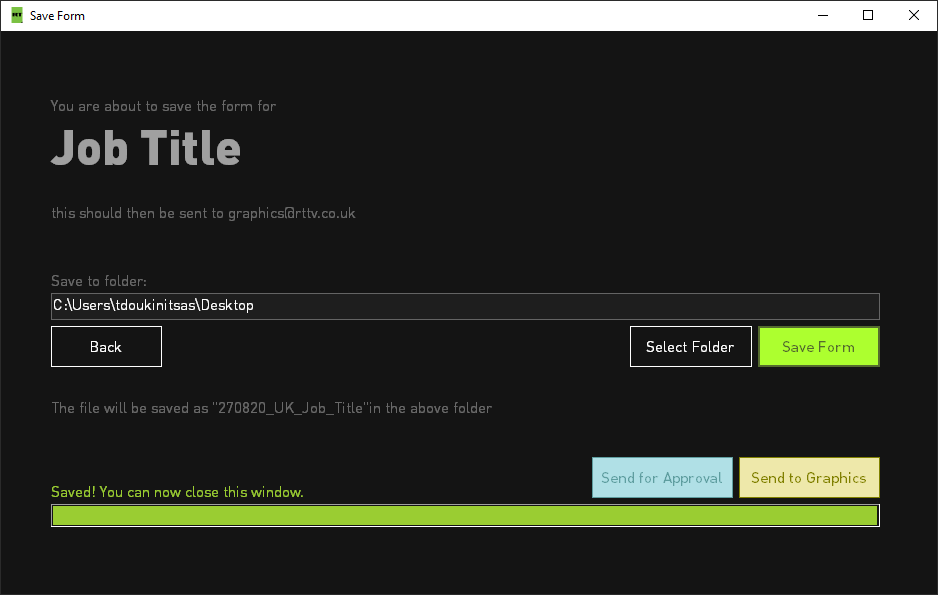
Task: Maximize the Save Form window
Action: 868,16
